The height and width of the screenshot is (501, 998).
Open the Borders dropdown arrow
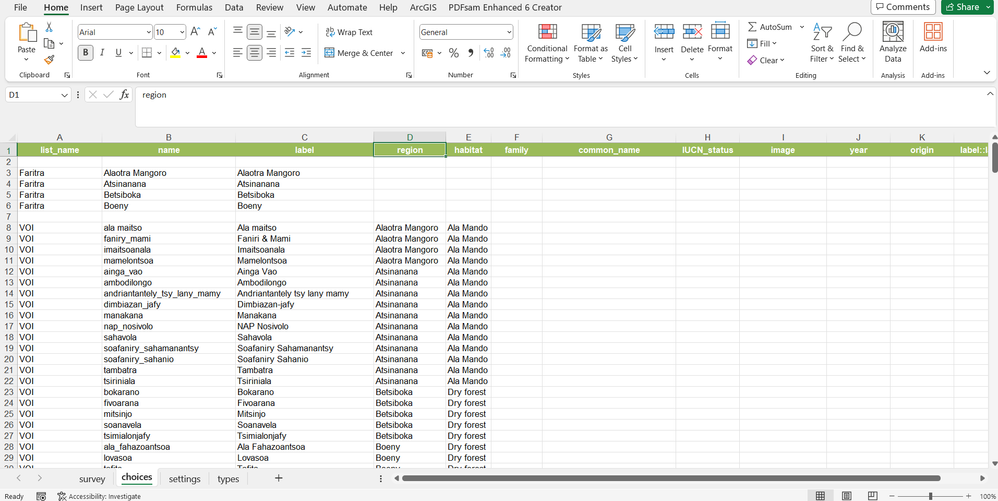[x=158, y=53]
